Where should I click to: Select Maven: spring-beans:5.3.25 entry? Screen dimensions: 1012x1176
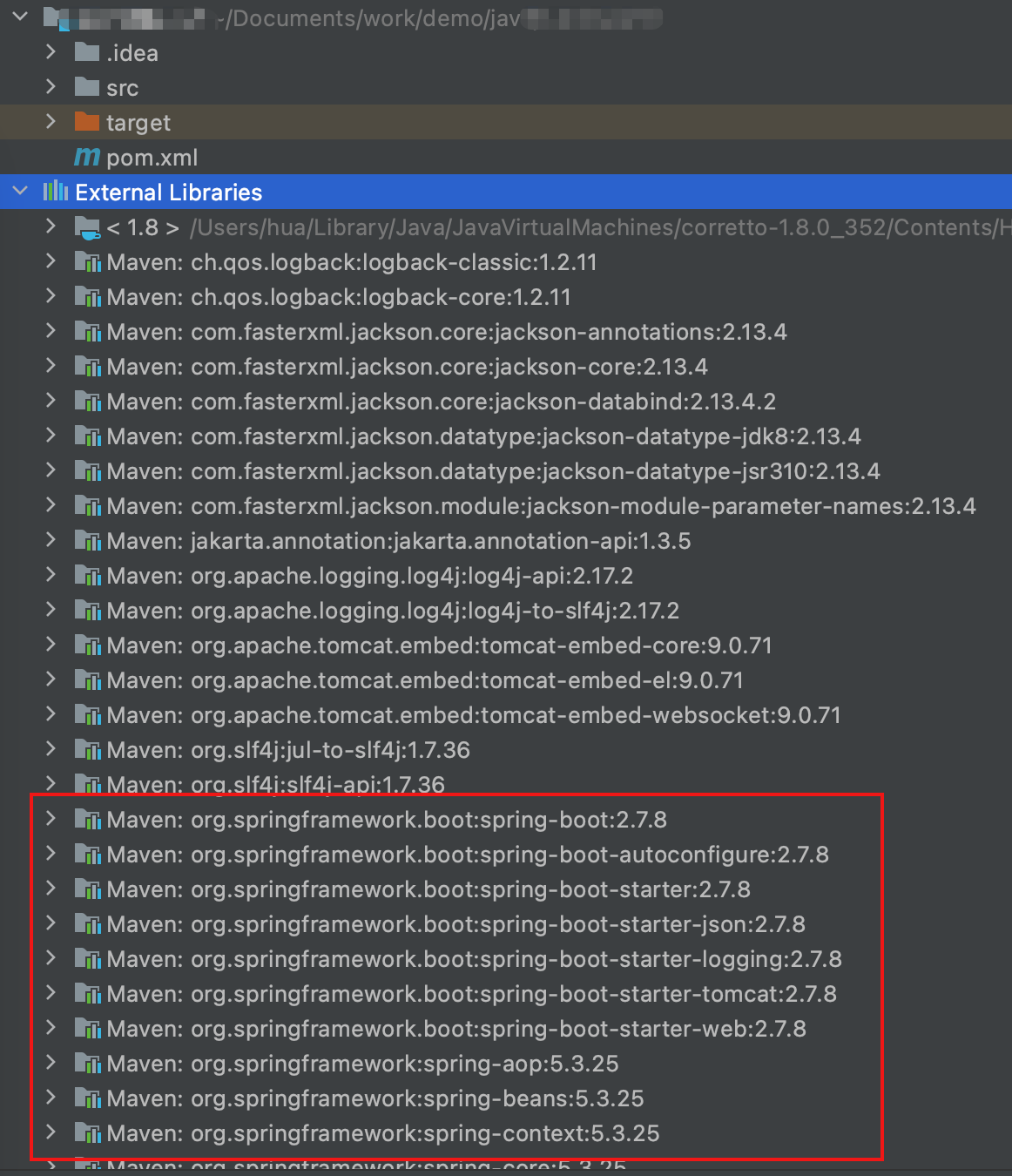[x=375, y=1098]
